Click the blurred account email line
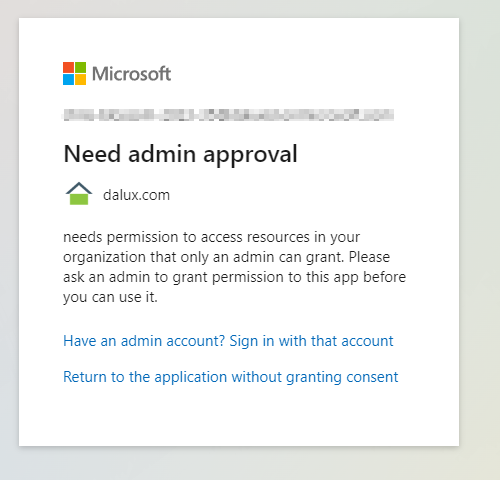500x480 pixels. tap(228, 115)
